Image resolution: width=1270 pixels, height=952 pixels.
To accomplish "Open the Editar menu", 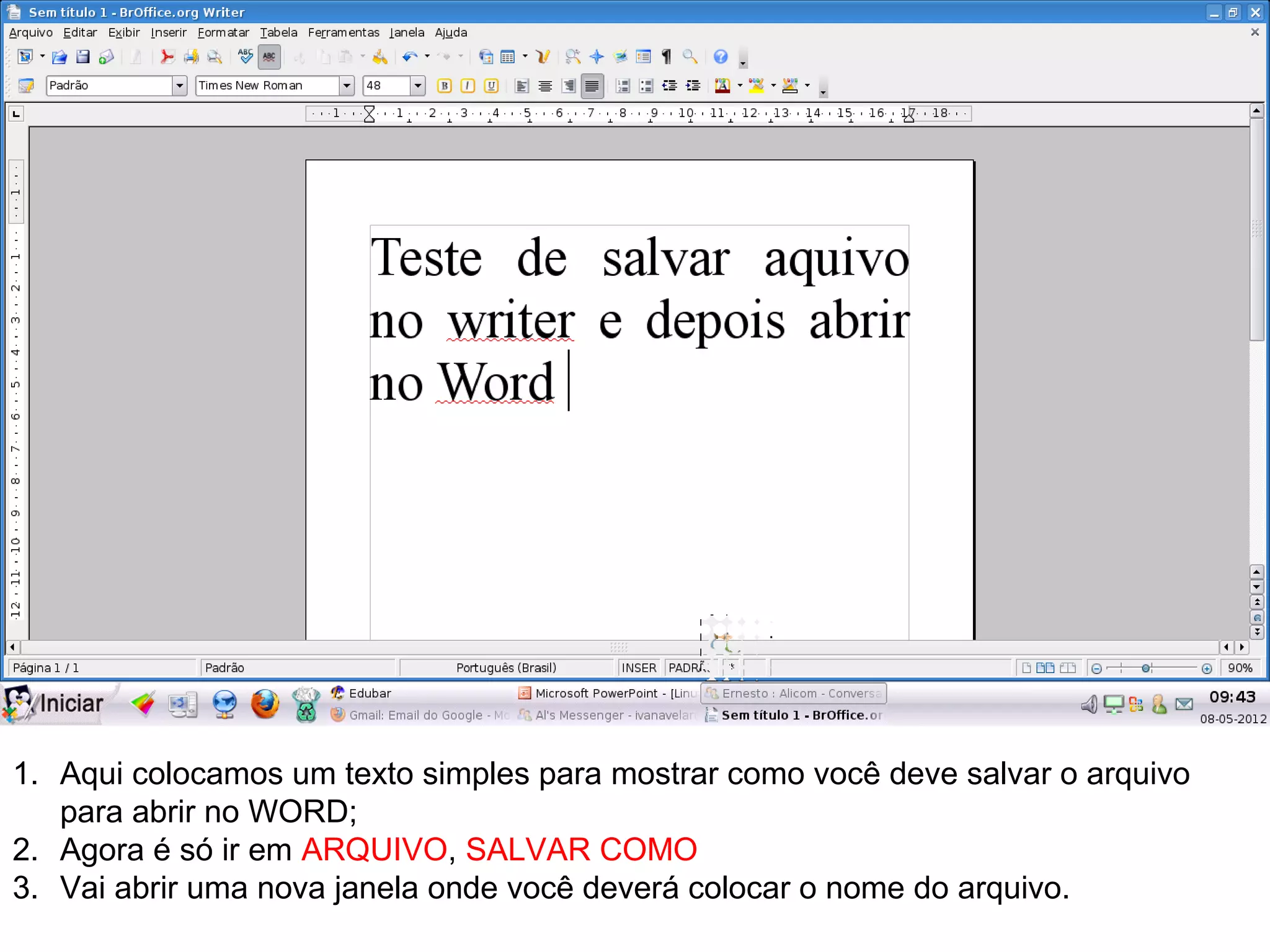I will [80, 33].
